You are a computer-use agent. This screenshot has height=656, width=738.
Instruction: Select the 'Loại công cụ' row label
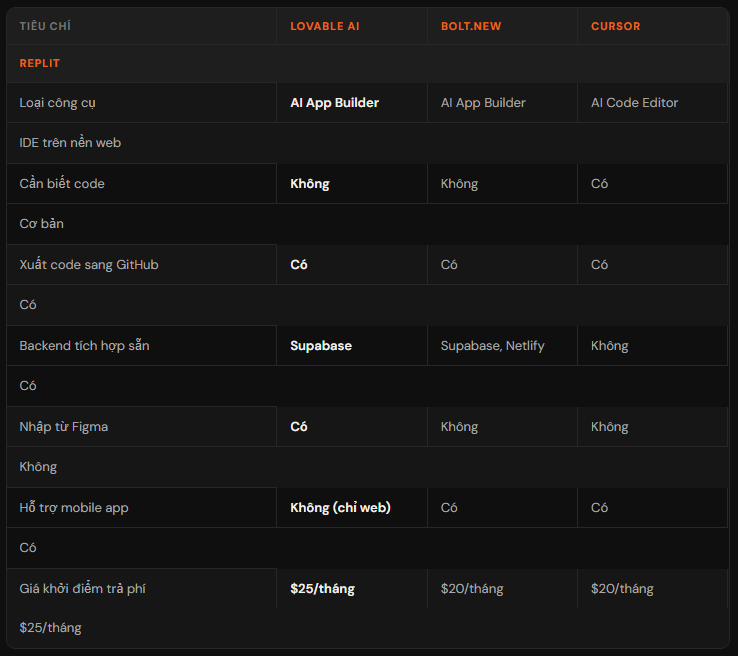pyautogui.click(x=57, y=103)
